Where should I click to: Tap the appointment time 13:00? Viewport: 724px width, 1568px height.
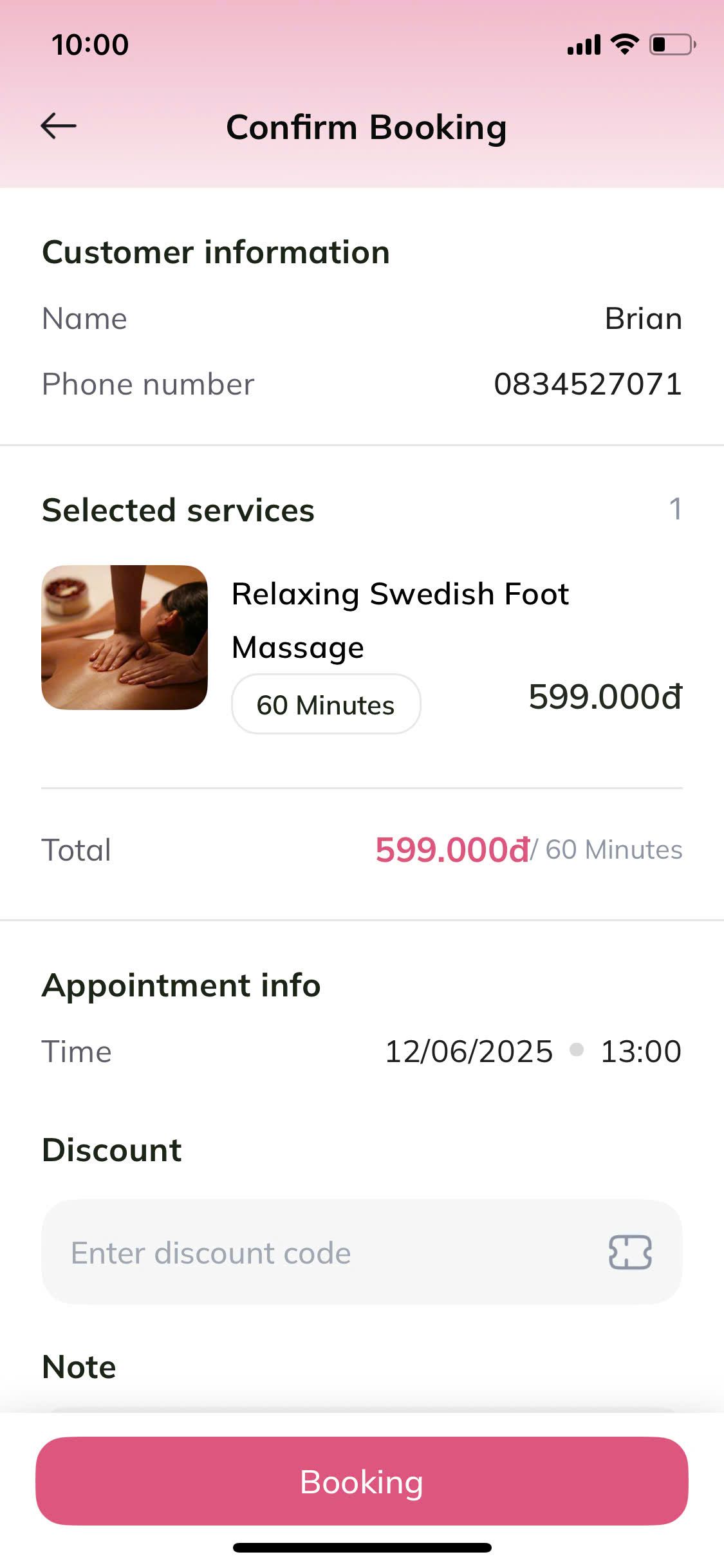640,1051
